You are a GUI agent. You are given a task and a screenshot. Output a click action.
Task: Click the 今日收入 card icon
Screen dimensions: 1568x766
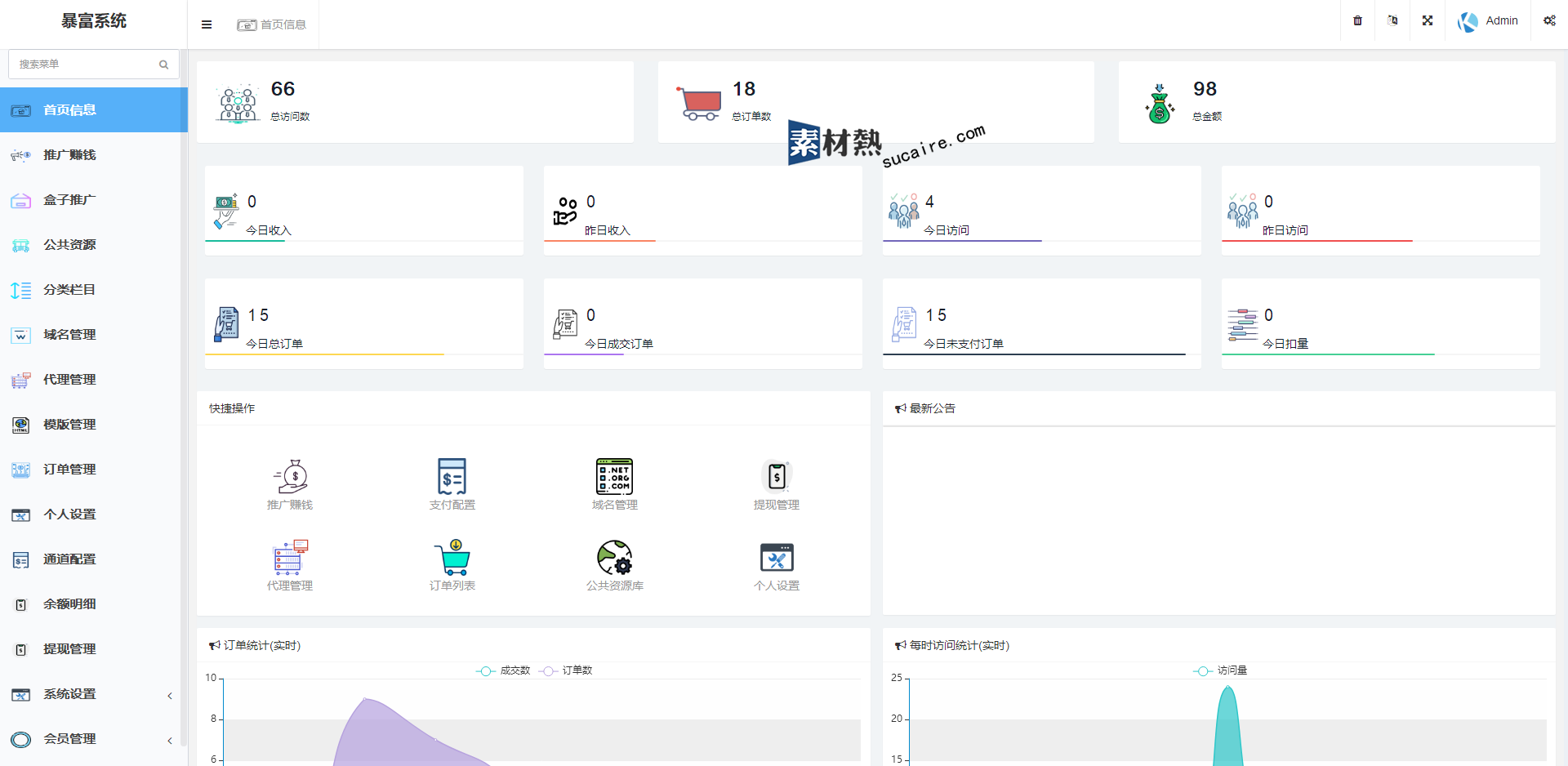(225, 212)
